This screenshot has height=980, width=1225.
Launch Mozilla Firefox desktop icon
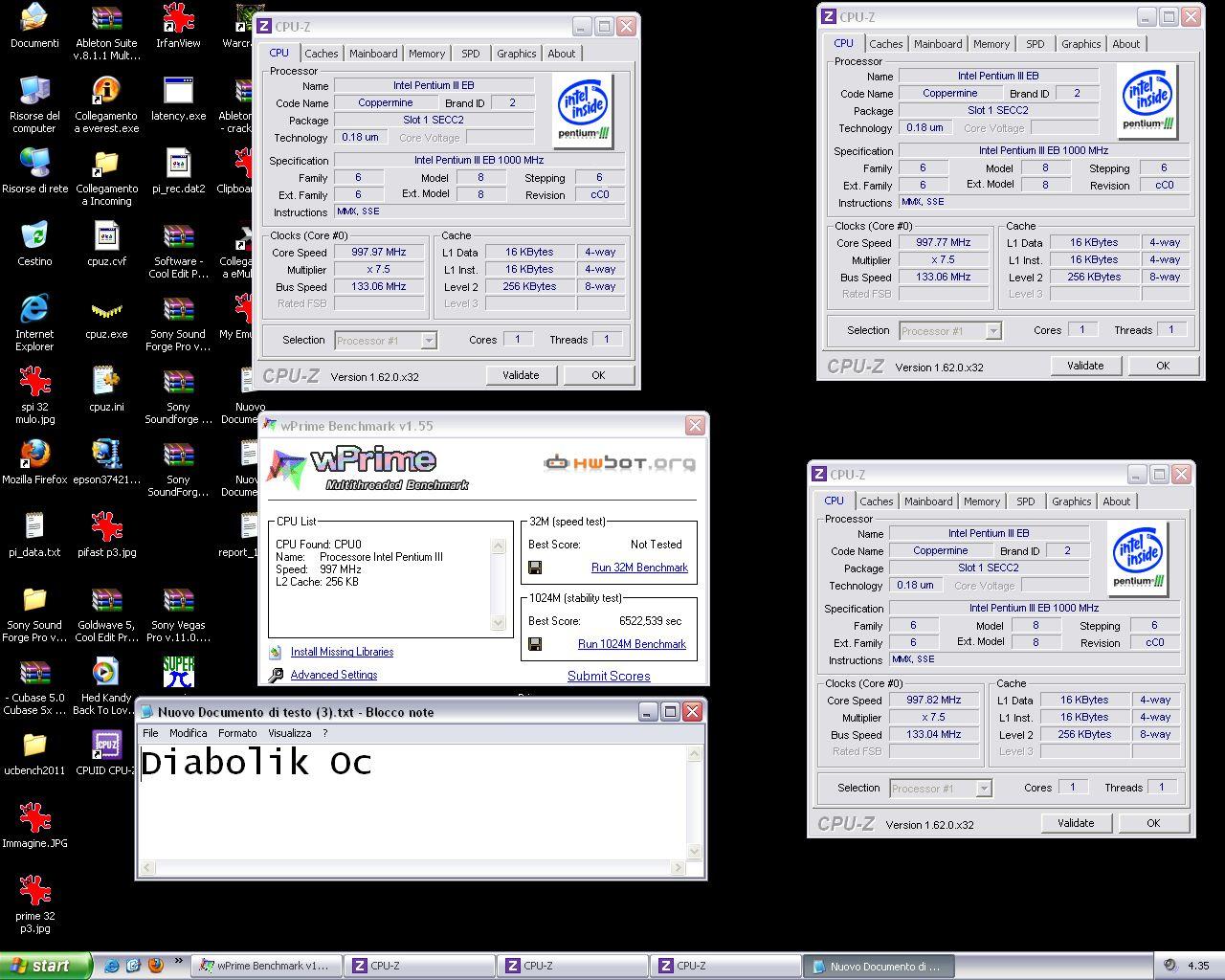click(x=34, y=463)
